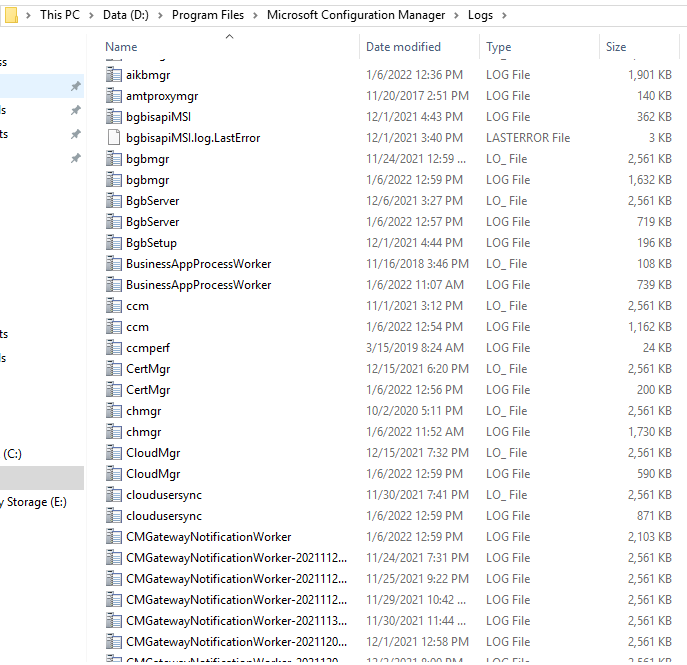
Task: Click the aikbmgr log file icon
Action: pos(114,74)
